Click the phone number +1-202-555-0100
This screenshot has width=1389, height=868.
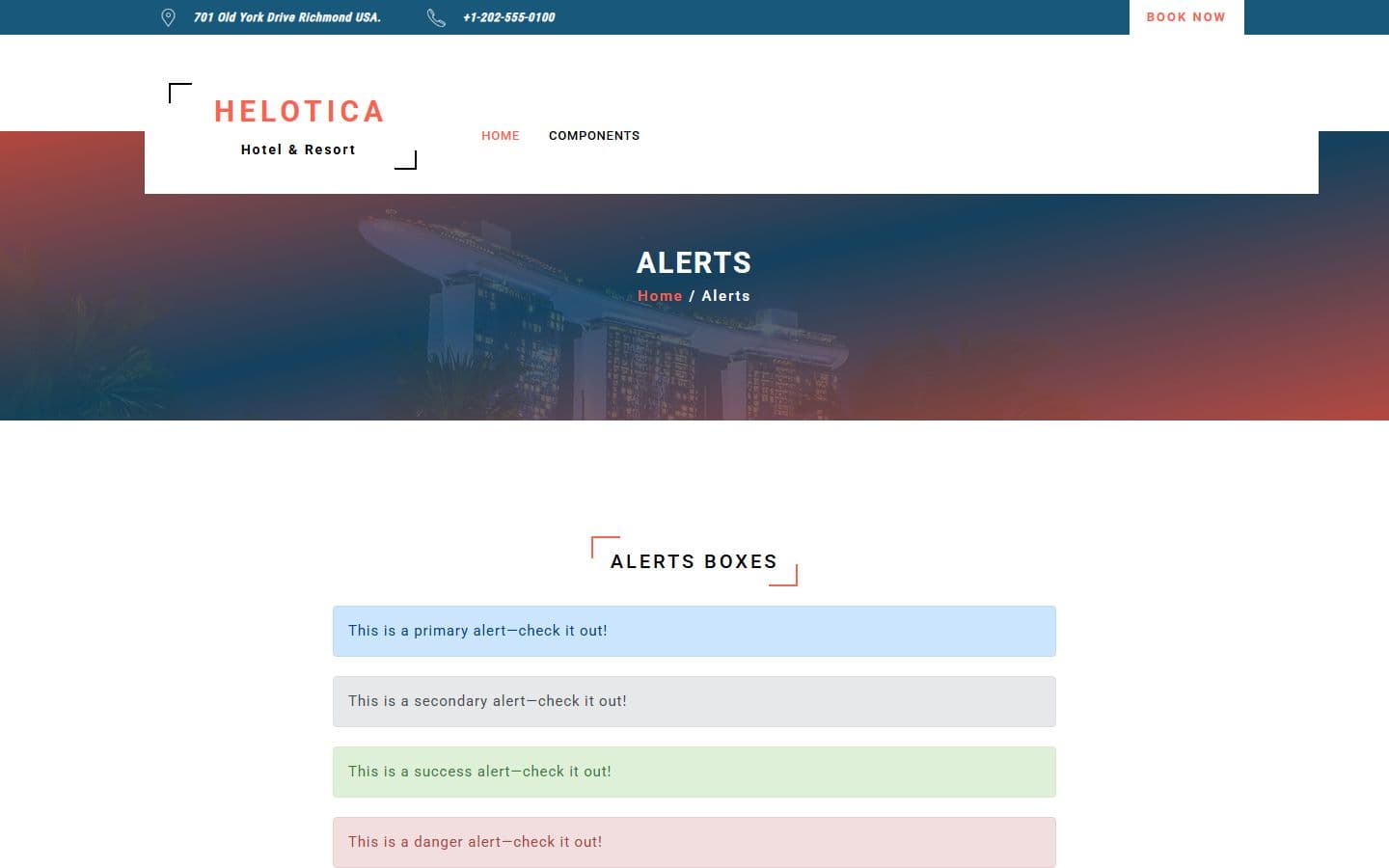[509, 17]
